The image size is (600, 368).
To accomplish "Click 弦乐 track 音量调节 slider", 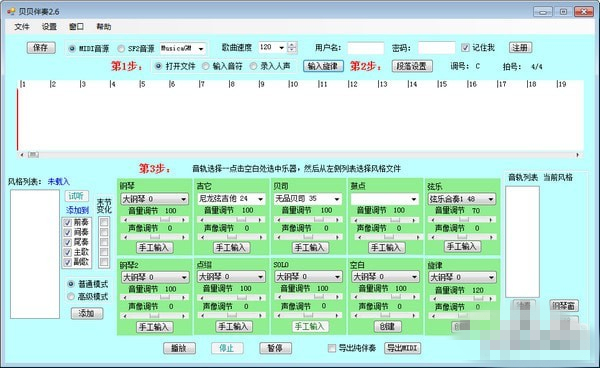I will pos(462,220).
